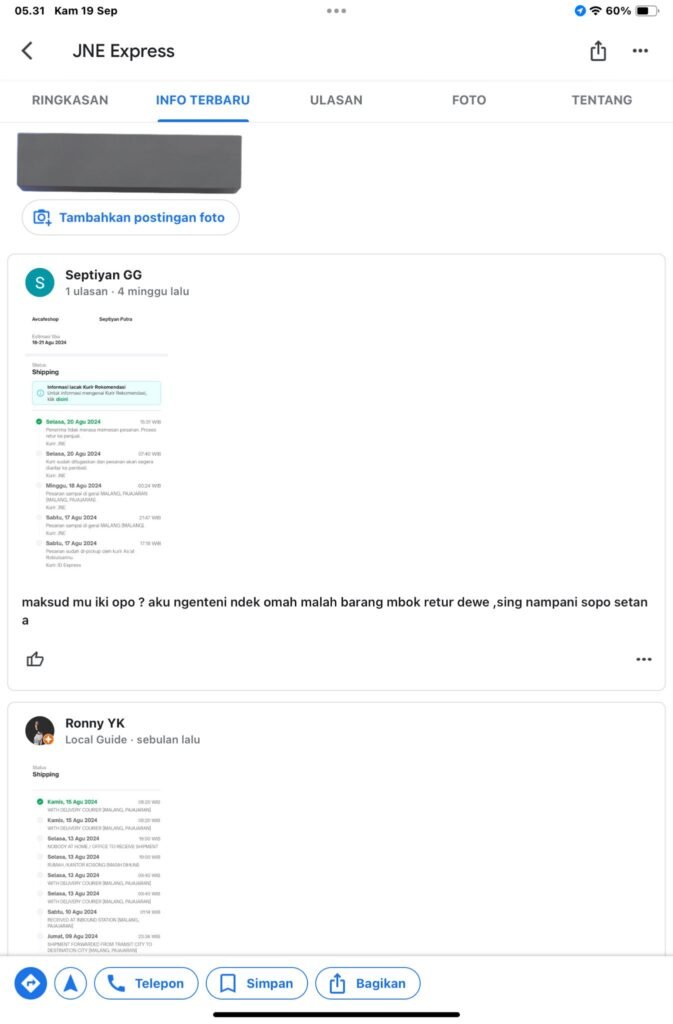Open Ronny YK's shipping status image

tap(97, 857)
